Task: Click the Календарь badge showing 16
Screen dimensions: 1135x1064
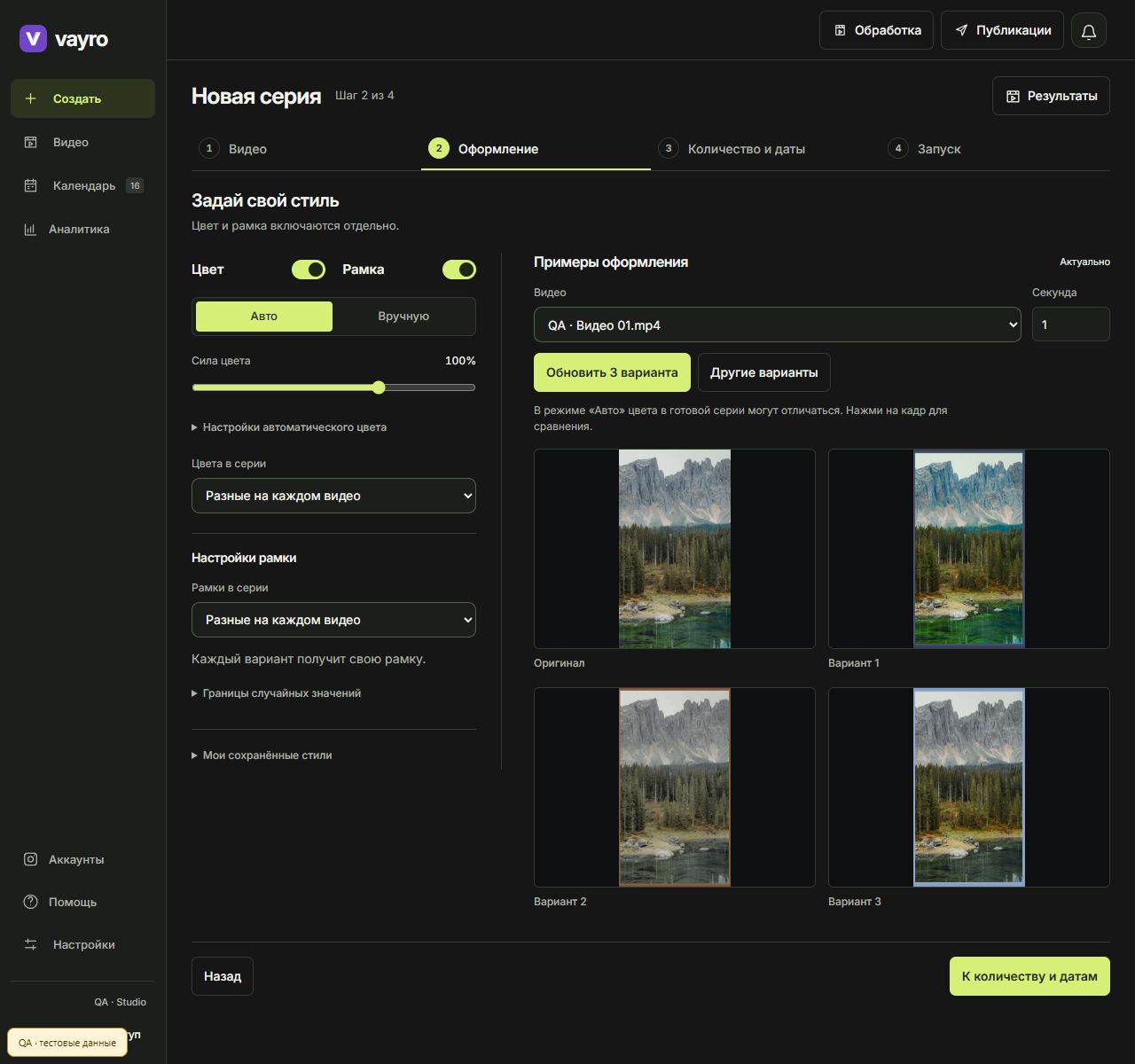Action: pos(135,185)
